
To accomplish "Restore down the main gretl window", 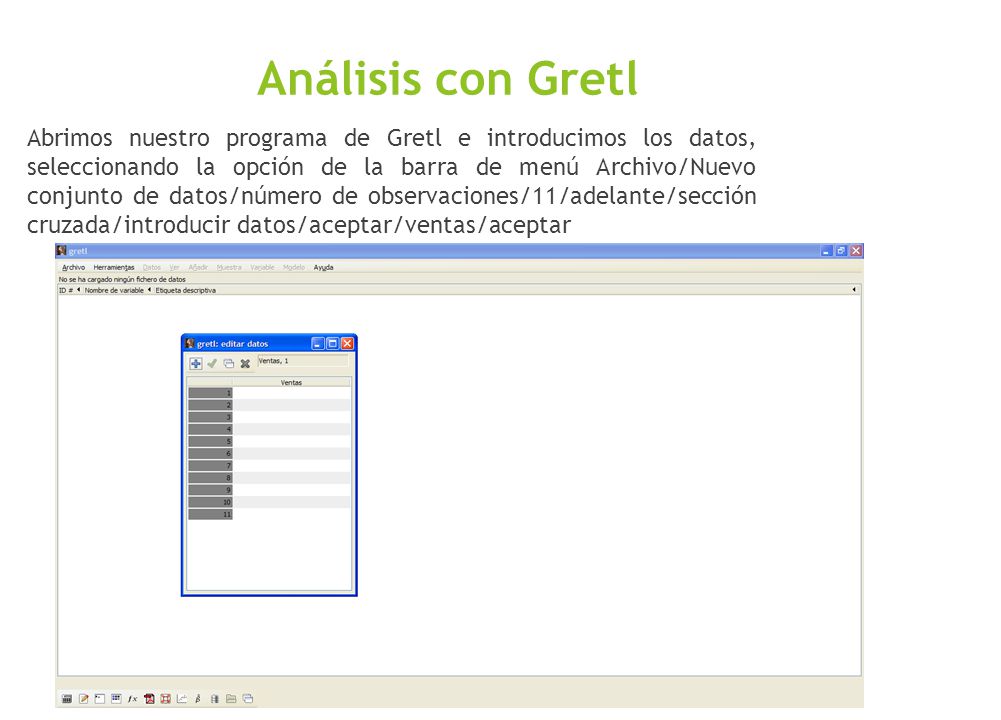I will coord(841,251).
